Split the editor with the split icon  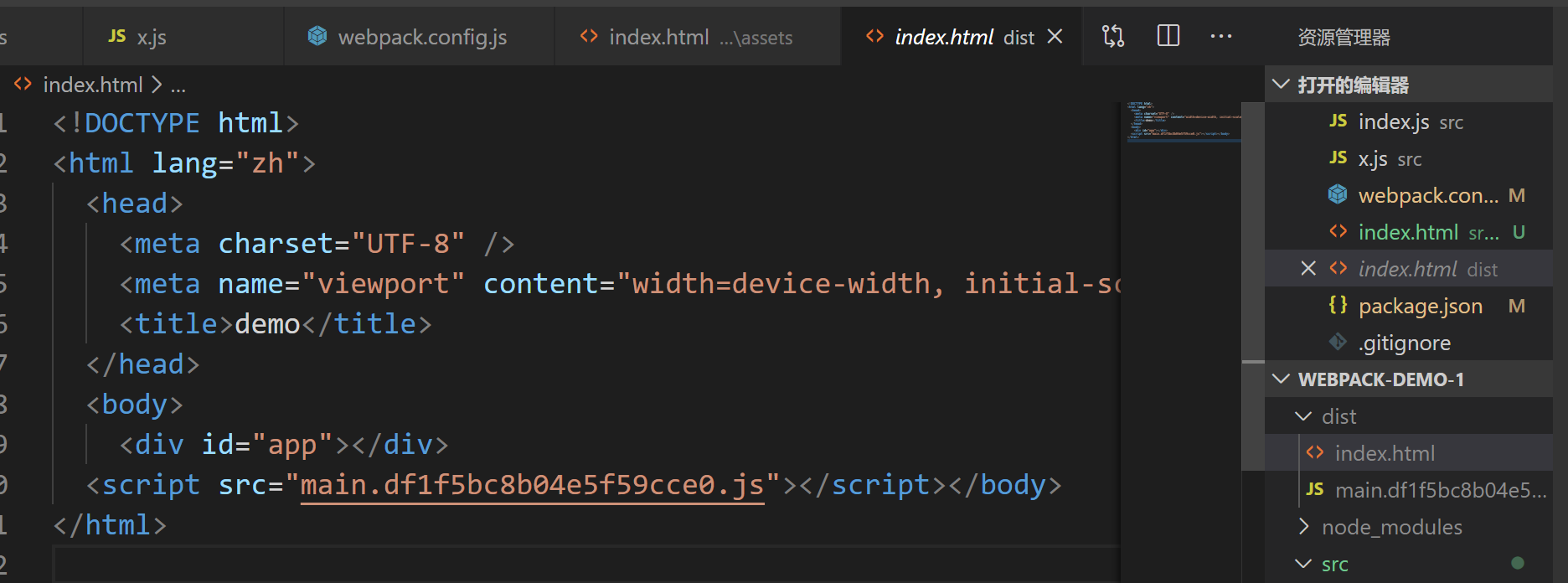[1168, 36]
